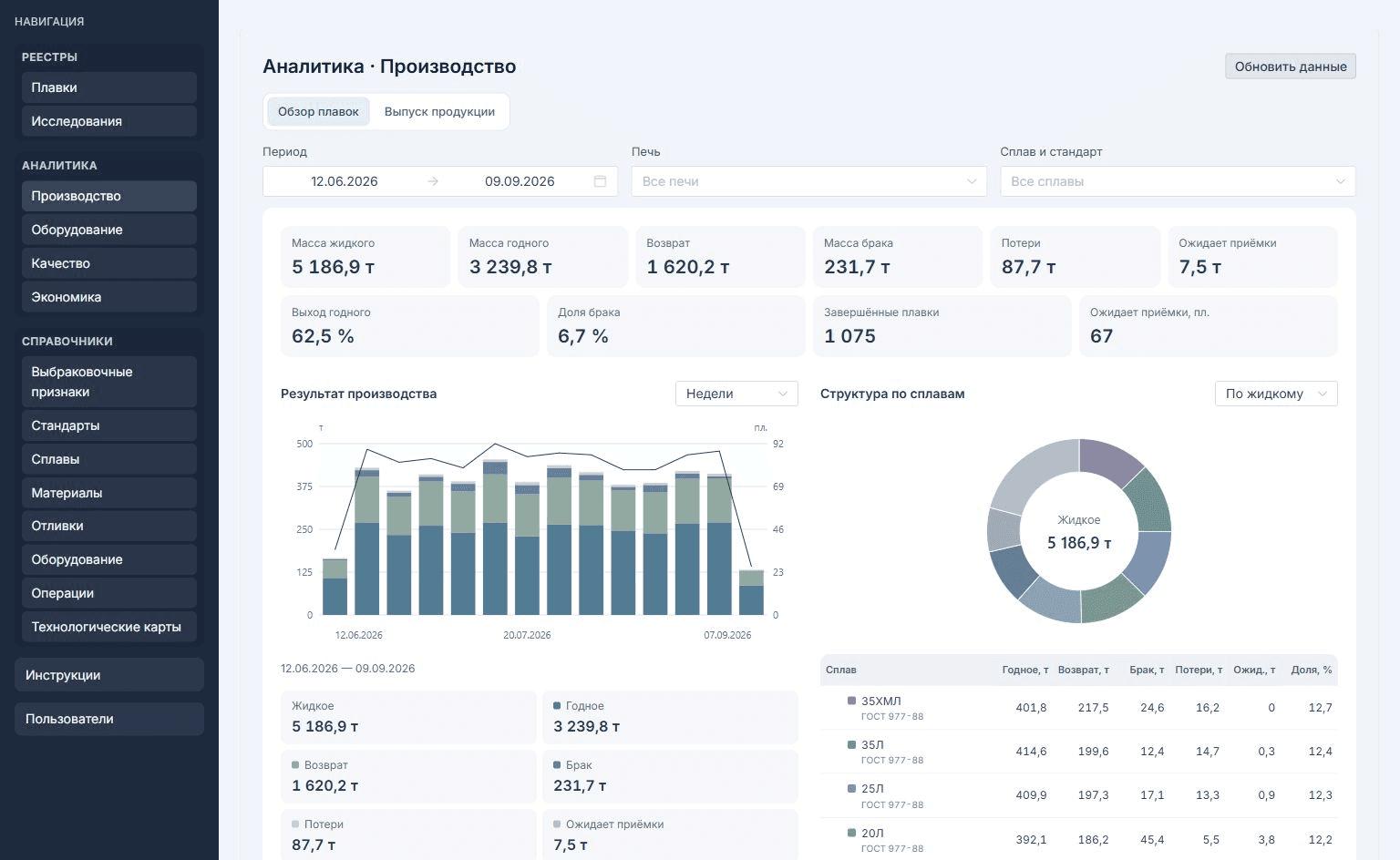The height and width of the screenshot is (860, 1400).
Task: Click the Годное legend color square
Action: 557,706
